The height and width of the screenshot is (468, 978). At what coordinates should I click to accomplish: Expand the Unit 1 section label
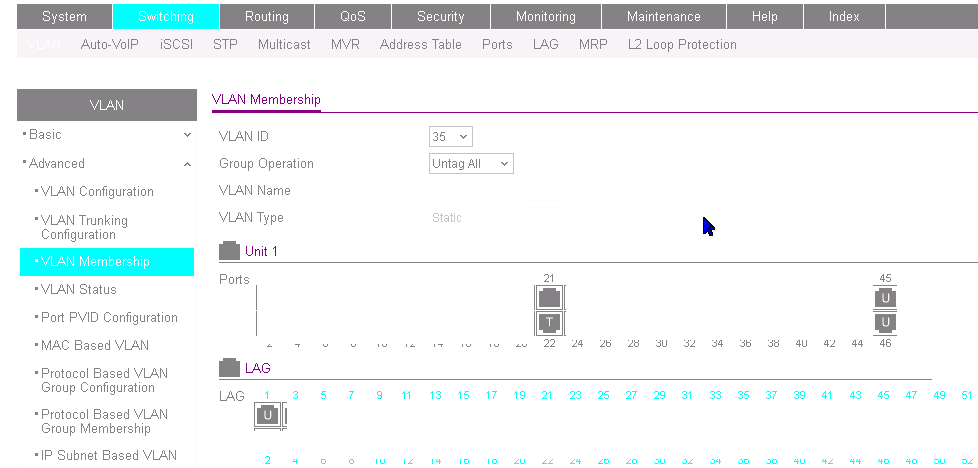pyautogui.click(x=261, y=251)
